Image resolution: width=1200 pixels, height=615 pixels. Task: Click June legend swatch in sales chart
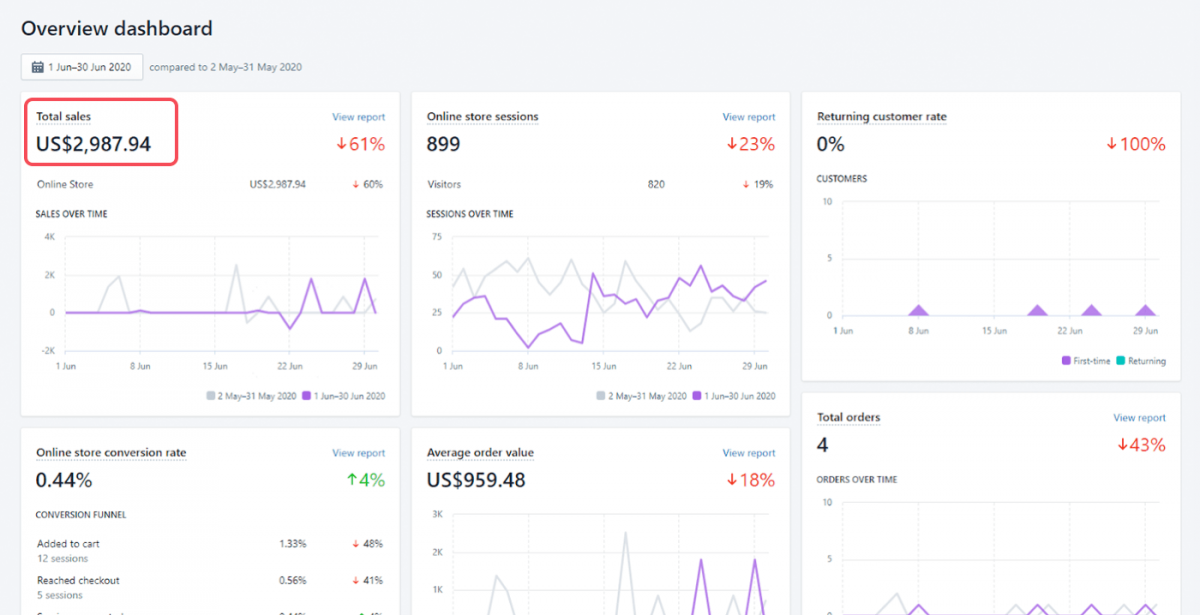click(307, 396)
